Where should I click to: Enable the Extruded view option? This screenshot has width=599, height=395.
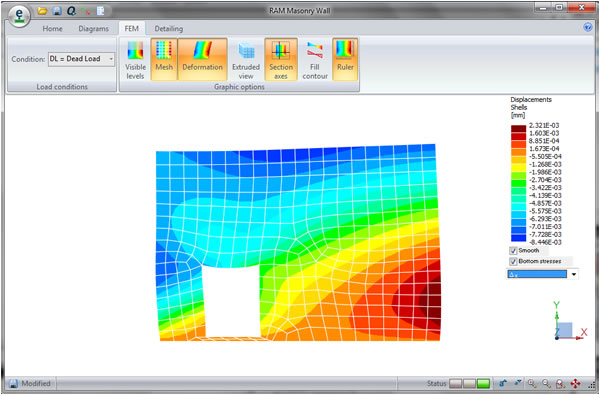[x=246, y=60]
